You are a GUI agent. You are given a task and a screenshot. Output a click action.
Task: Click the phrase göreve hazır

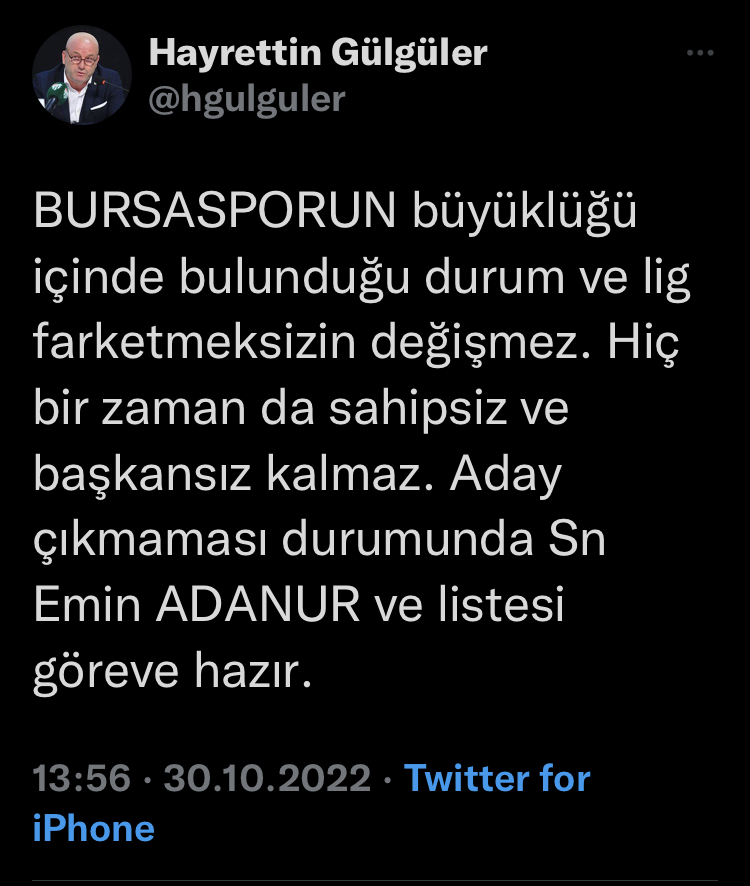pos(172,672)
